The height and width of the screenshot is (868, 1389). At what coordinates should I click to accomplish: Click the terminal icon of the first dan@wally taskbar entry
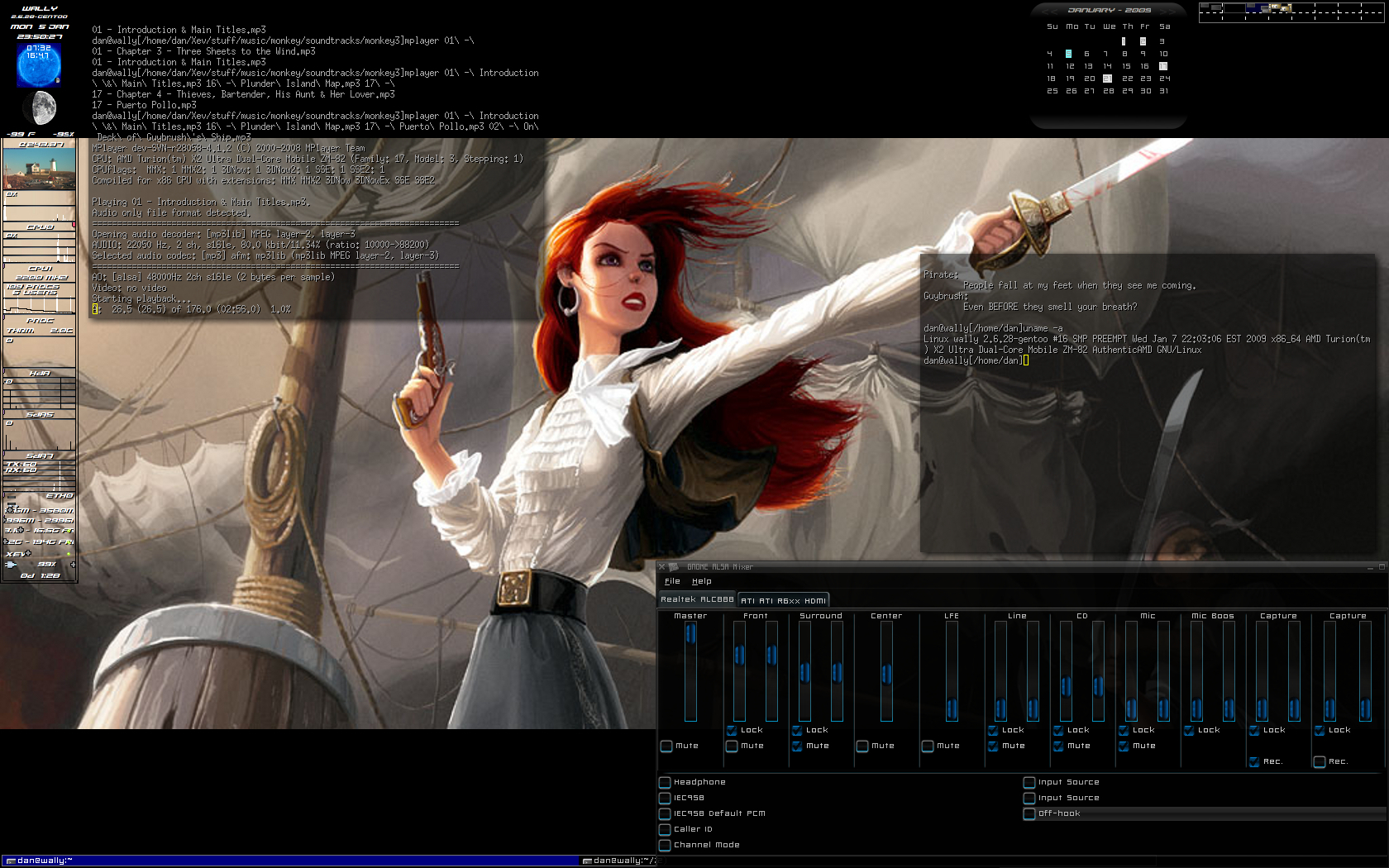pos(10,861)
